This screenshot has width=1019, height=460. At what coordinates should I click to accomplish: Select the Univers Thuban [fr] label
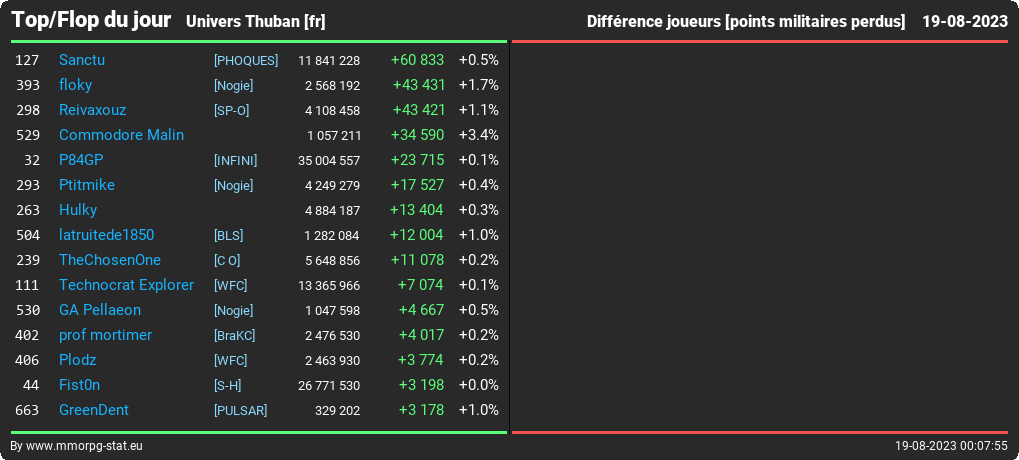(x=255, y=21)
